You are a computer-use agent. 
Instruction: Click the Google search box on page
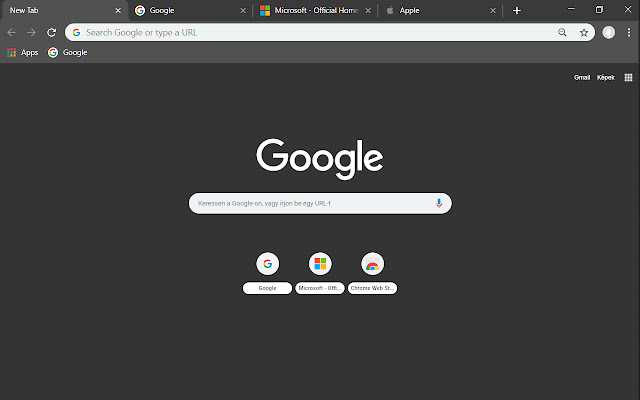tap(320, 203)
